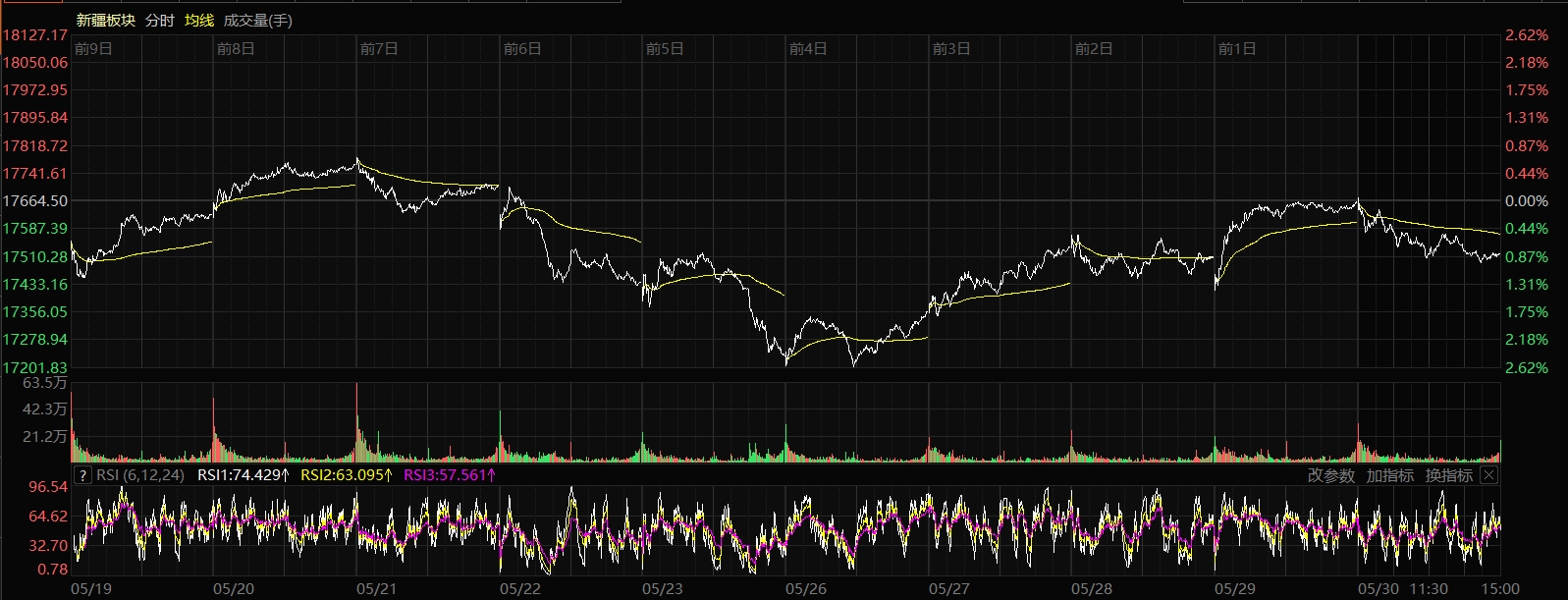This screenshot has height=600, width=1568.
Task: Click the 64.62 RSI axis label
Action: click(48, 516)
